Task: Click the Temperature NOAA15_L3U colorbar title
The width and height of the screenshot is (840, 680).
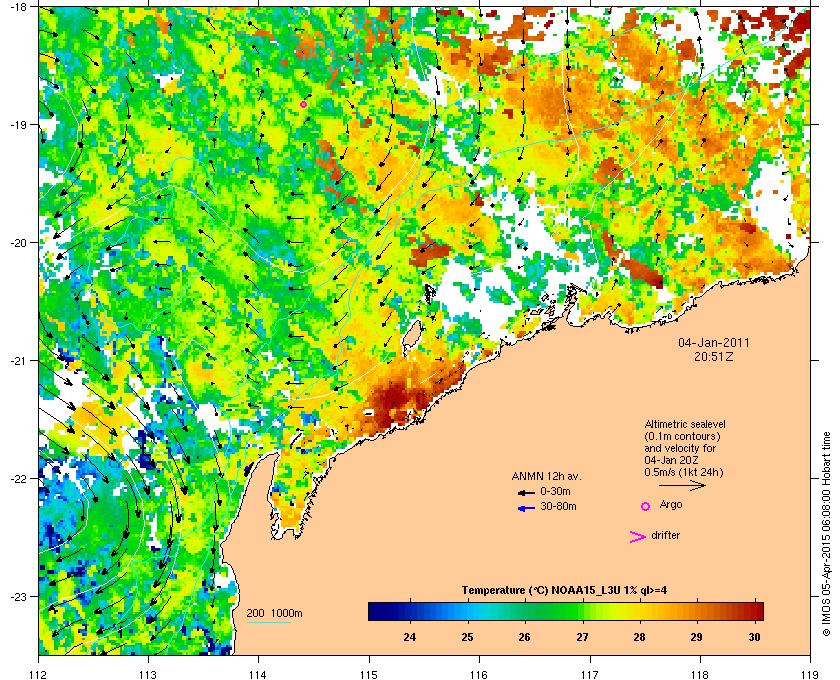Action: point(564,591)
